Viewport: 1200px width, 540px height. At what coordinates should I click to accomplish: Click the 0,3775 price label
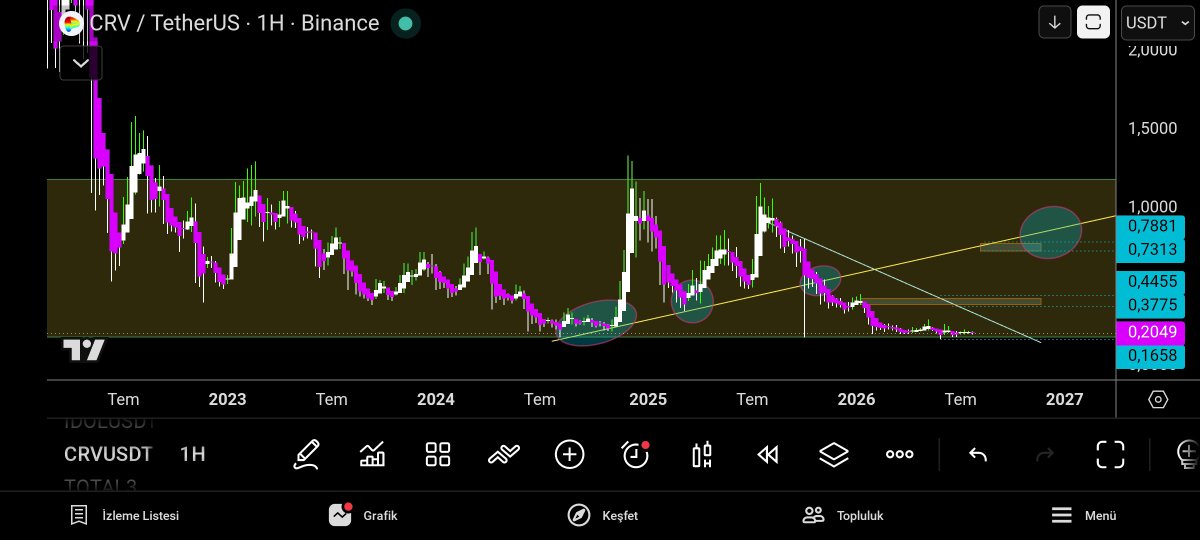[x=1151, y=304]
